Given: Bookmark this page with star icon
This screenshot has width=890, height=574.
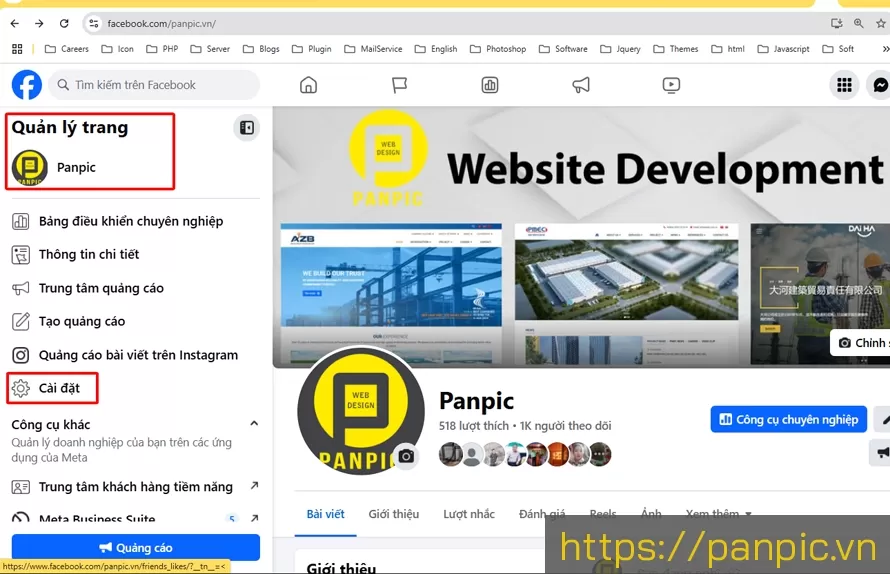Looking at the screenshot, I should pyautogui.click(x=881, y=23).
